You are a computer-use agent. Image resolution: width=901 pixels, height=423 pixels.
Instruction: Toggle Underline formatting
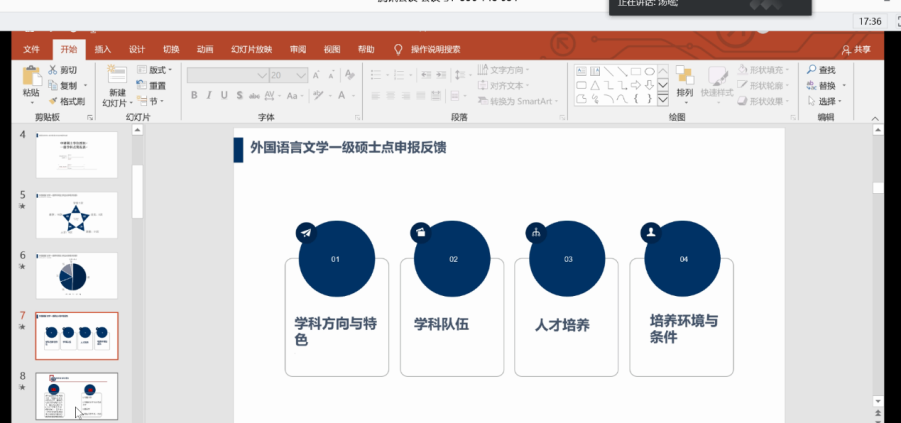[224, 96]
